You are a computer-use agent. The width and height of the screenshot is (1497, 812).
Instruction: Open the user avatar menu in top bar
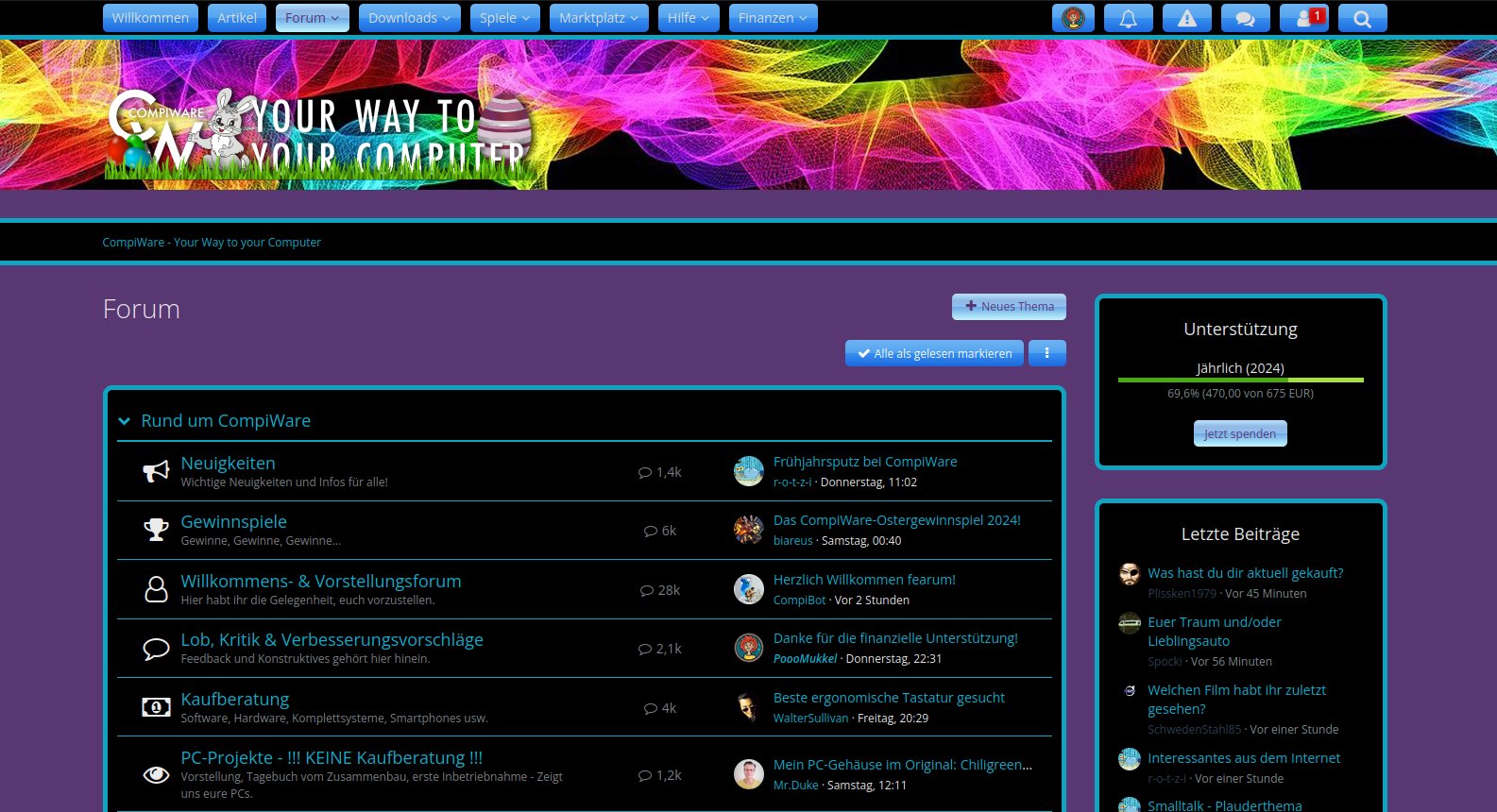(1073, 18)
